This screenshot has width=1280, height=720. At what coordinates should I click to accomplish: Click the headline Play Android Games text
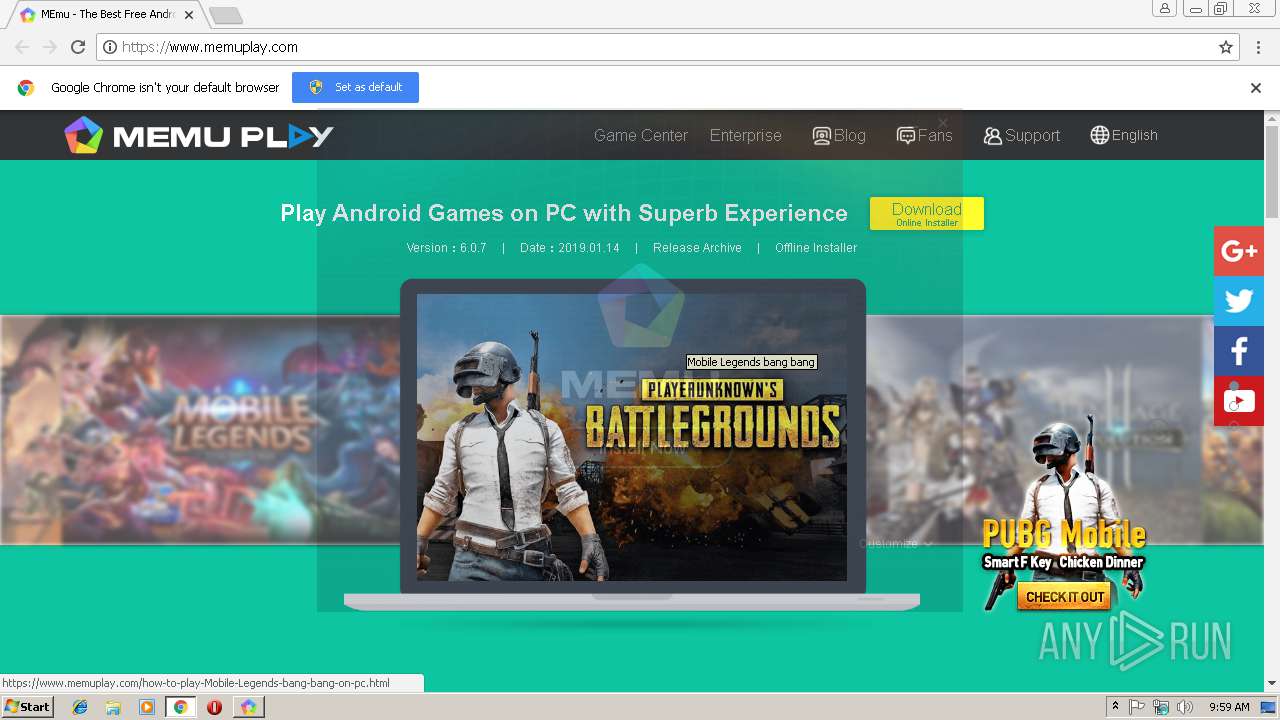564,213
